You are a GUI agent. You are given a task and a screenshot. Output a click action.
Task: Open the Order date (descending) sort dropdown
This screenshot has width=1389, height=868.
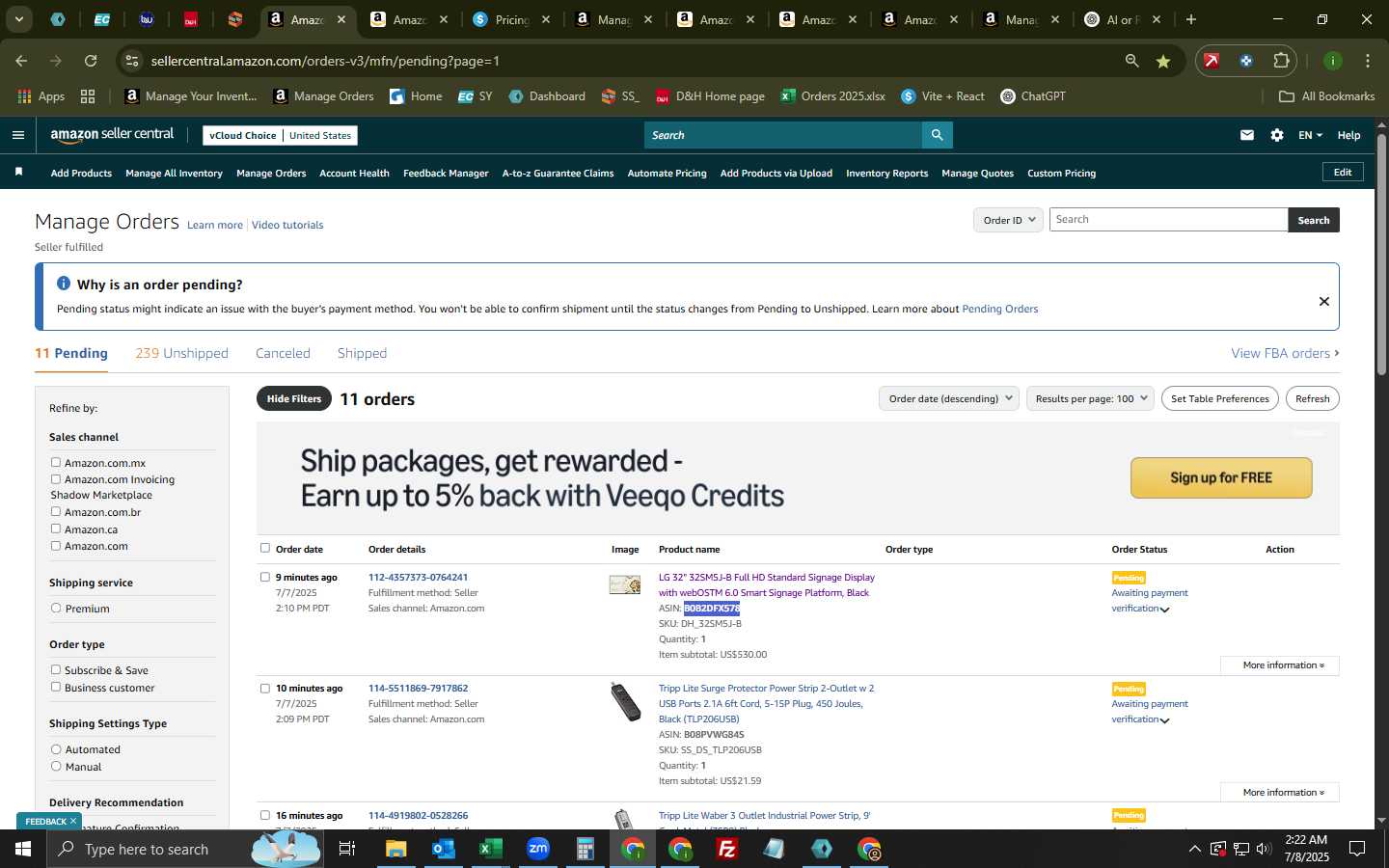[949, 398]
